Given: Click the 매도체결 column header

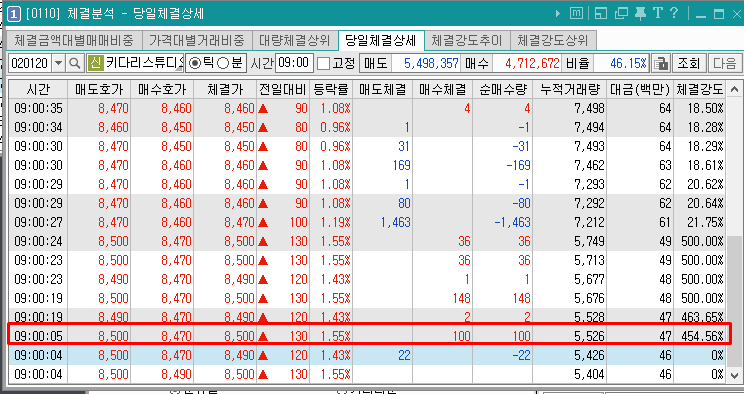Looking at the screenshot, I should coord(382,89).
